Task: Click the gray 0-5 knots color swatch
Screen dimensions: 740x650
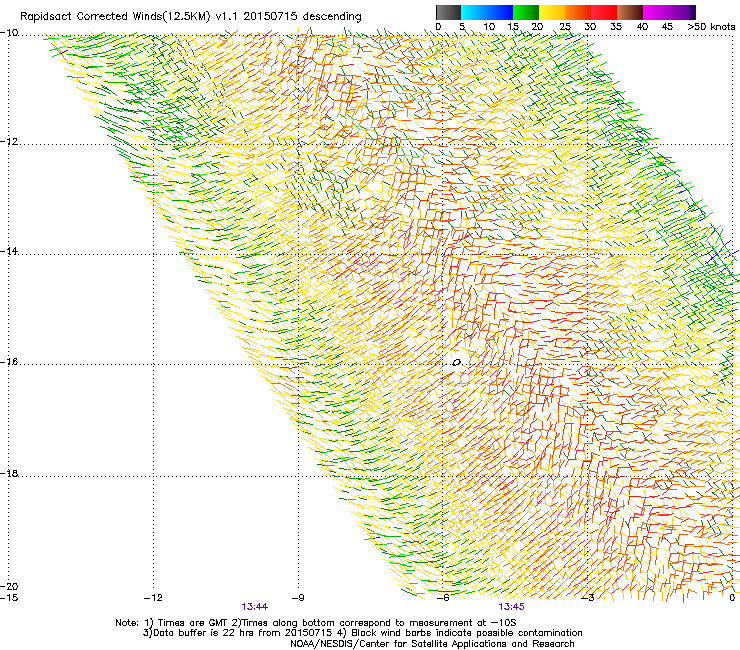Action: [448, 12]
